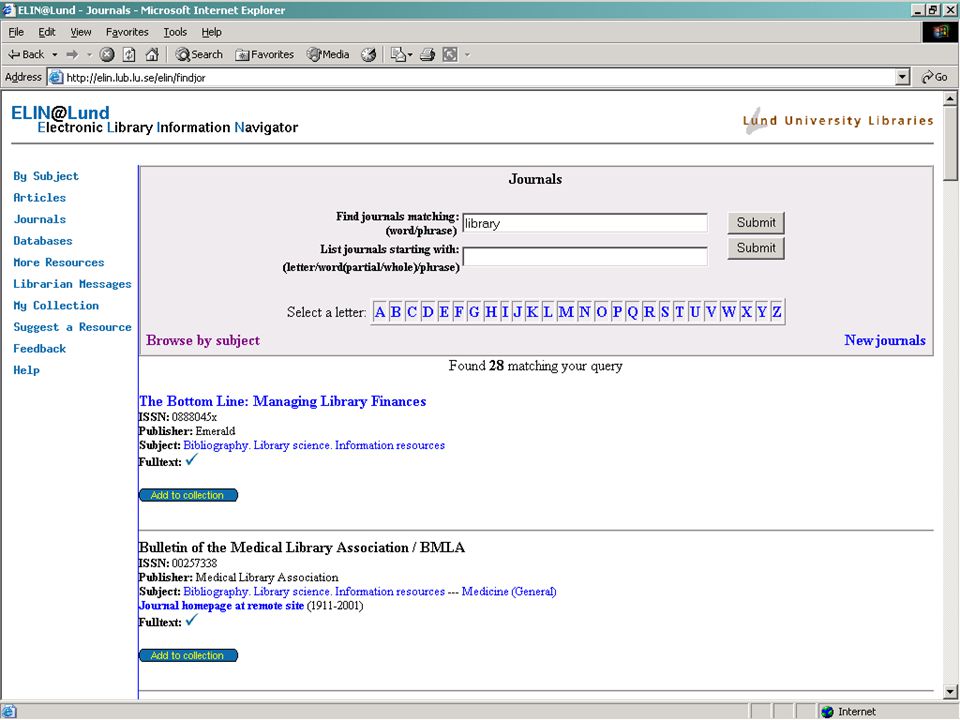Click the Back arrow toolbar button
The width and height of the screenshot is (960, 720).
coord(26,54)
